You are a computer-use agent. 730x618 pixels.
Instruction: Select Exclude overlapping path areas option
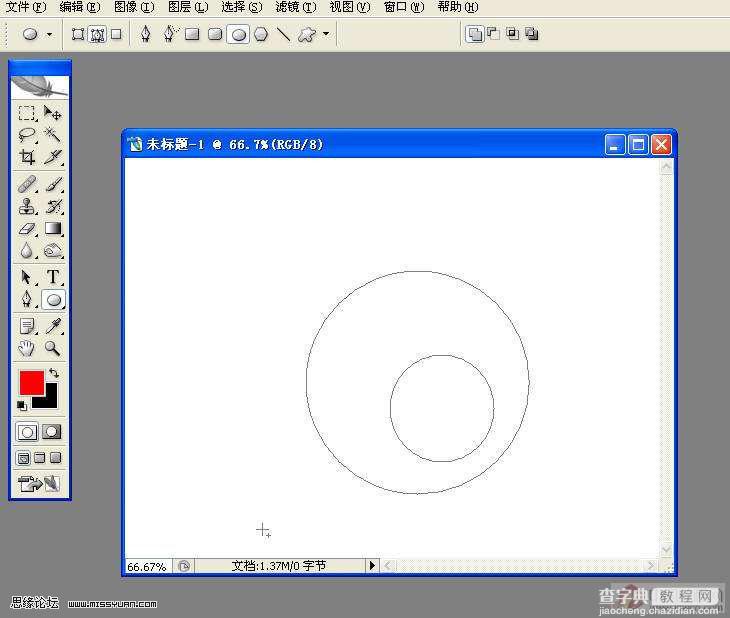point(532,34)
